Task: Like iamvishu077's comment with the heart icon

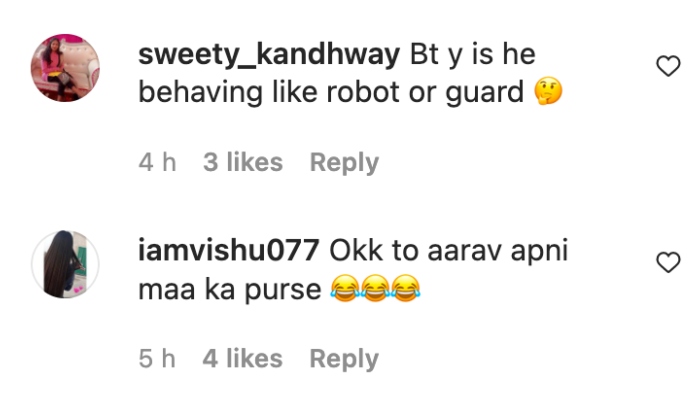Action: (668, 262)
